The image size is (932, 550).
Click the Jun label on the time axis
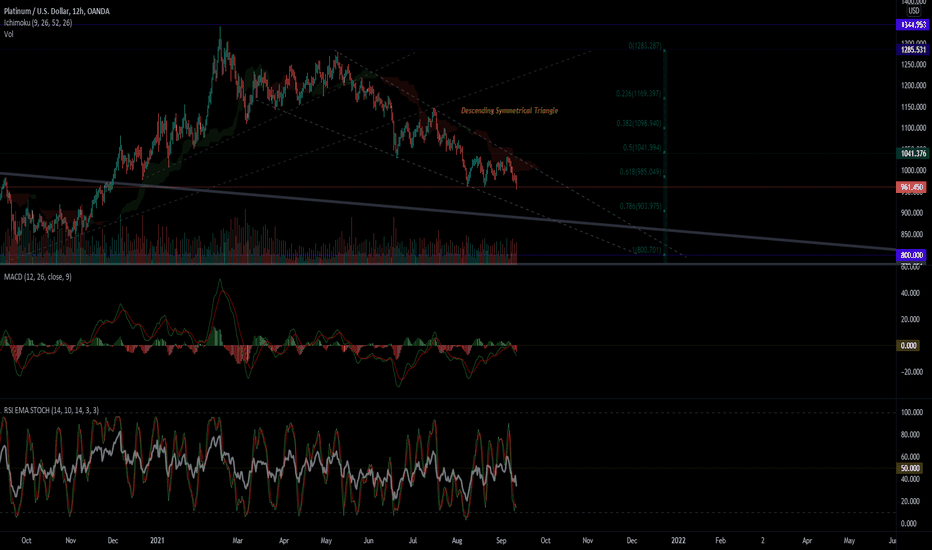pos(369,541)
